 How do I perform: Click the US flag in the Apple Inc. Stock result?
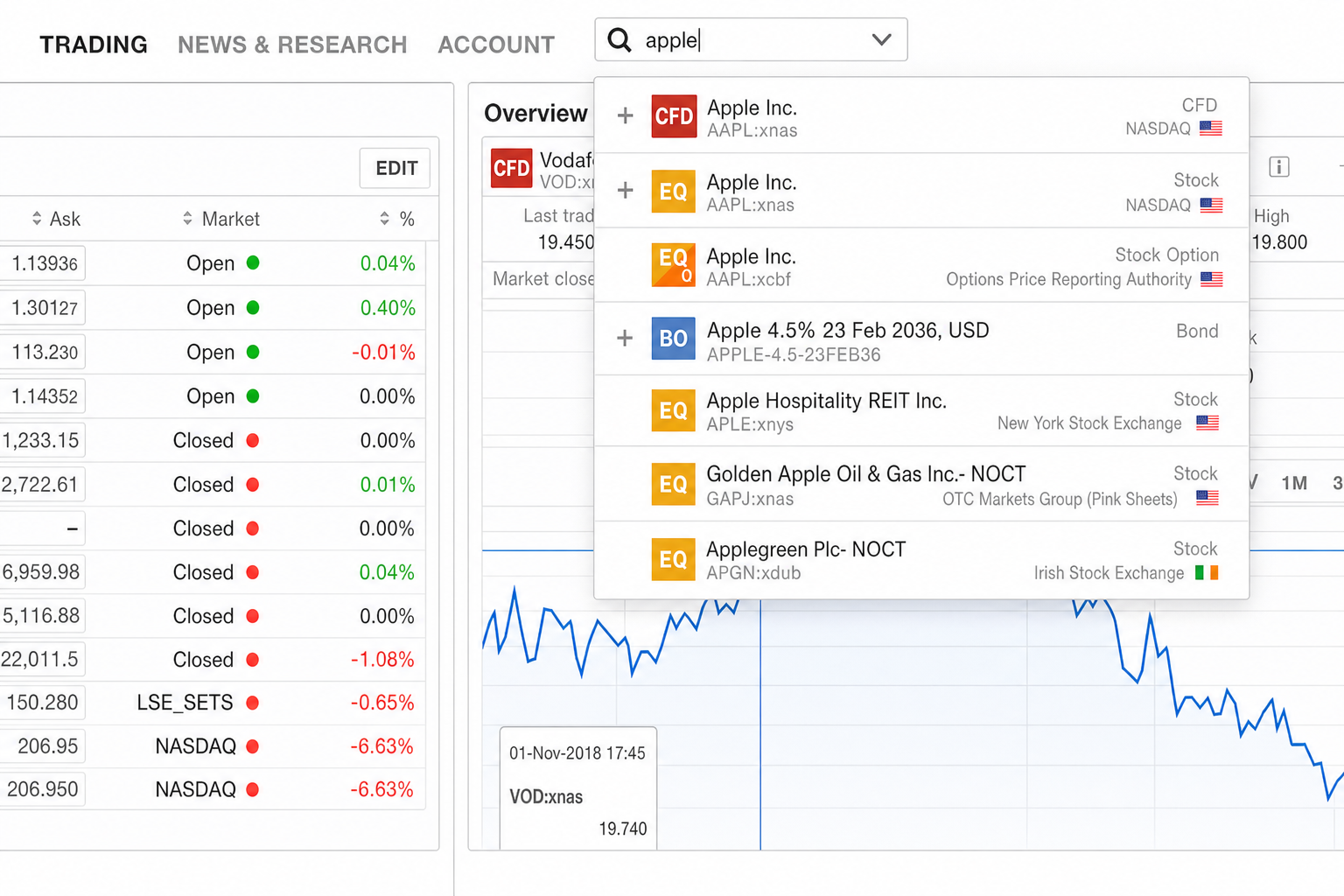1211,205
